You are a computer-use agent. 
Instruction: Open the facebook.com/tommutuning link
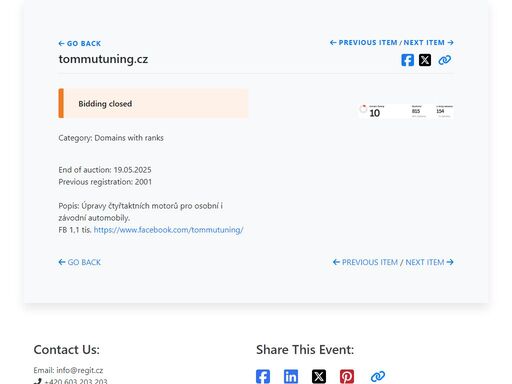click(x=168, y=230)
